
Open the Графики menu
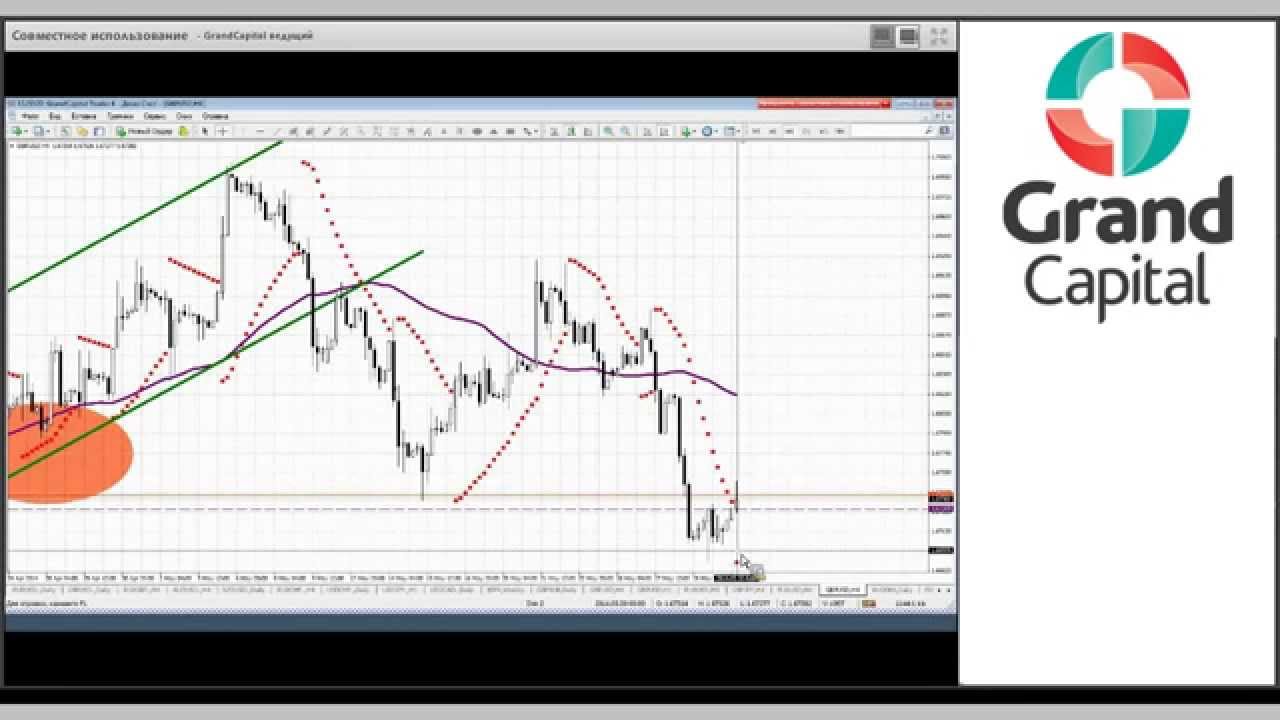click(120, 116)
